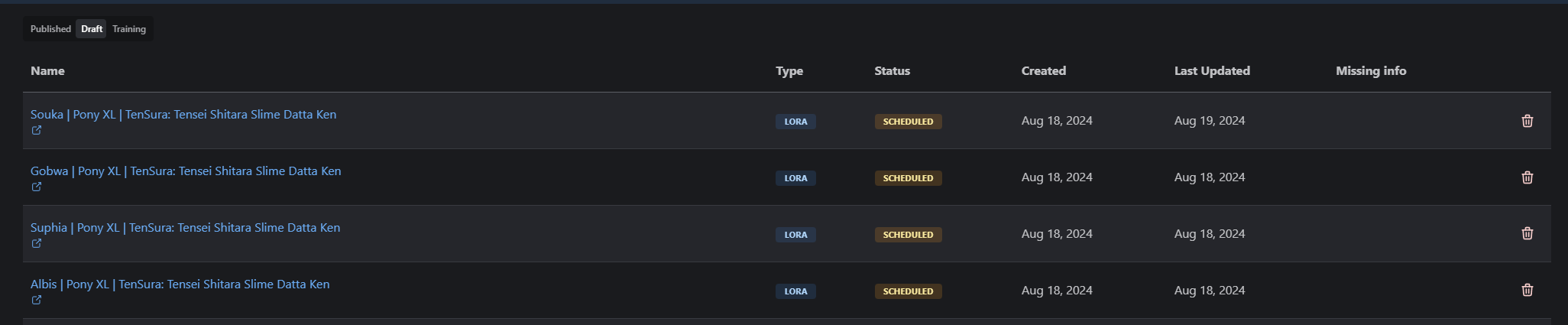The image size is (1568, 325).
Task: Click the Last Updated column header
Action: coord(1212,71)
